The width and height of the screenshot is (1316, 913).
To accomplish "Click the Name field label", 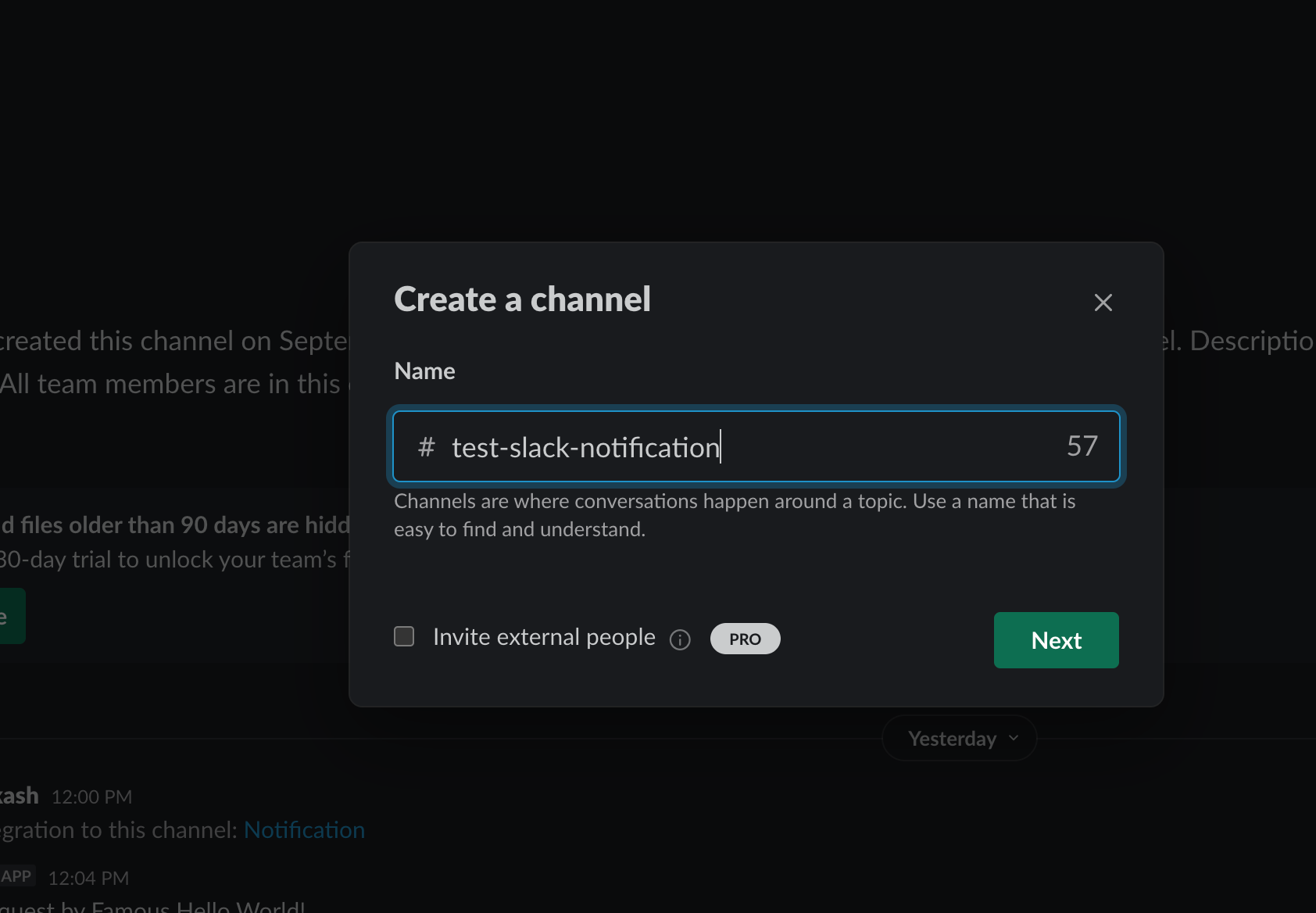I will click(x=424, y=371).
